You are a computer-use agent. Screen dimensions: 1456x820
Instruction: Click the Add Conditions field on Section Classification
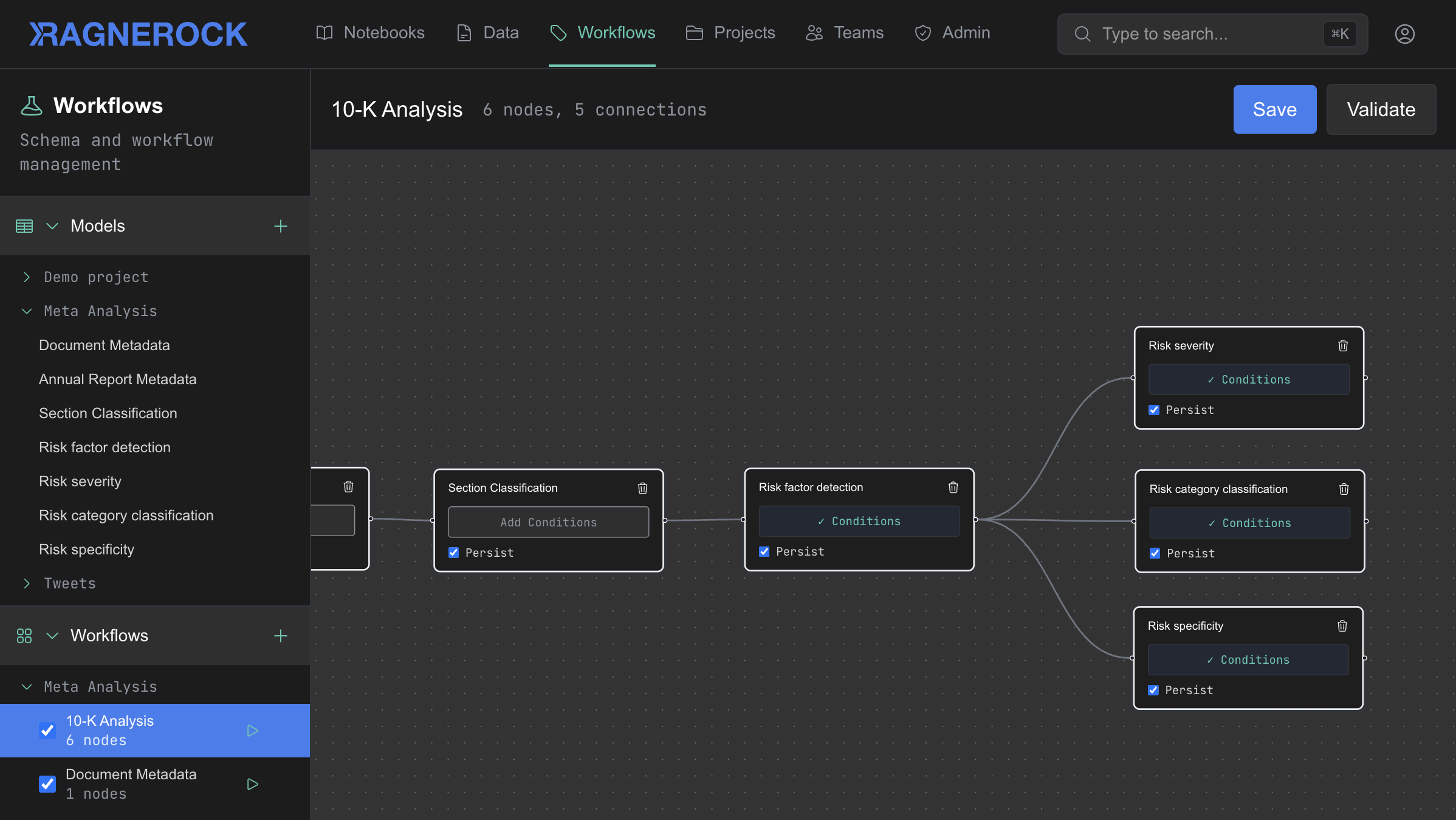coord(548,522)
